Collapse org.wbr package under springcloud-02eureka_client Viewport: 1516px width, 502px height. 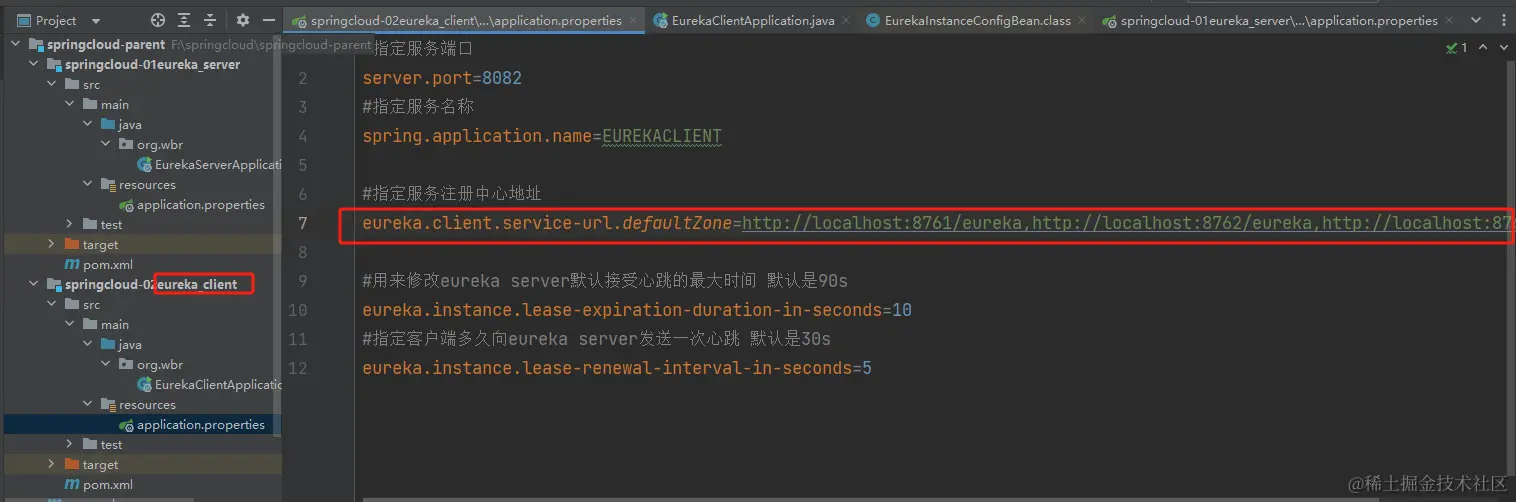tap(106, 365)
